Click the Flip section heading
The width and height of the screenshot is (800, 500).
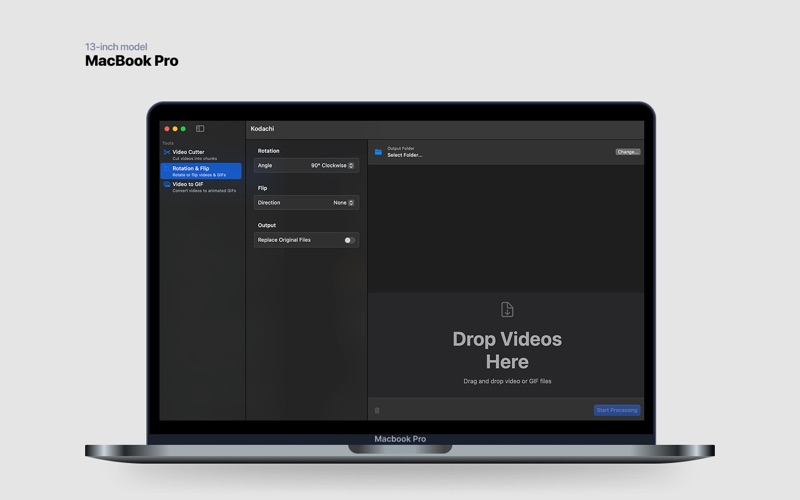[262, 188]
